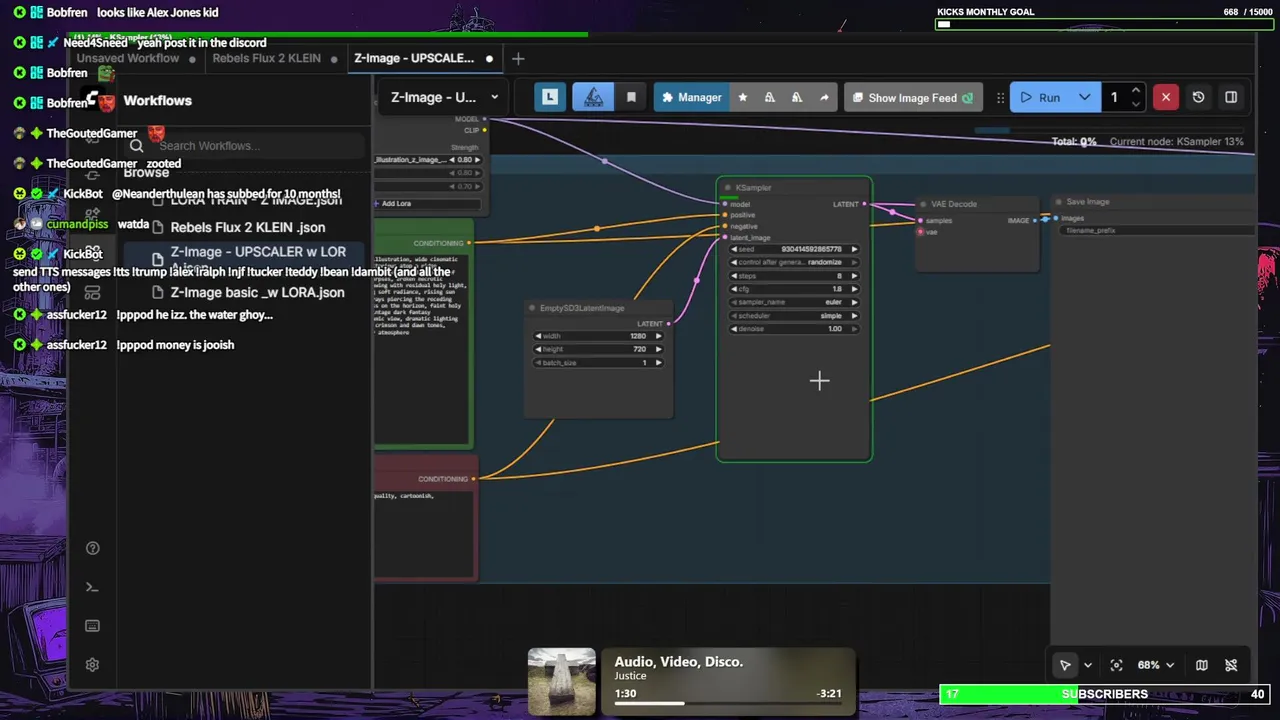Click the album art thumbnail of Justice
The width and height of the screenshot is (1280, 720).
(562, 682)
